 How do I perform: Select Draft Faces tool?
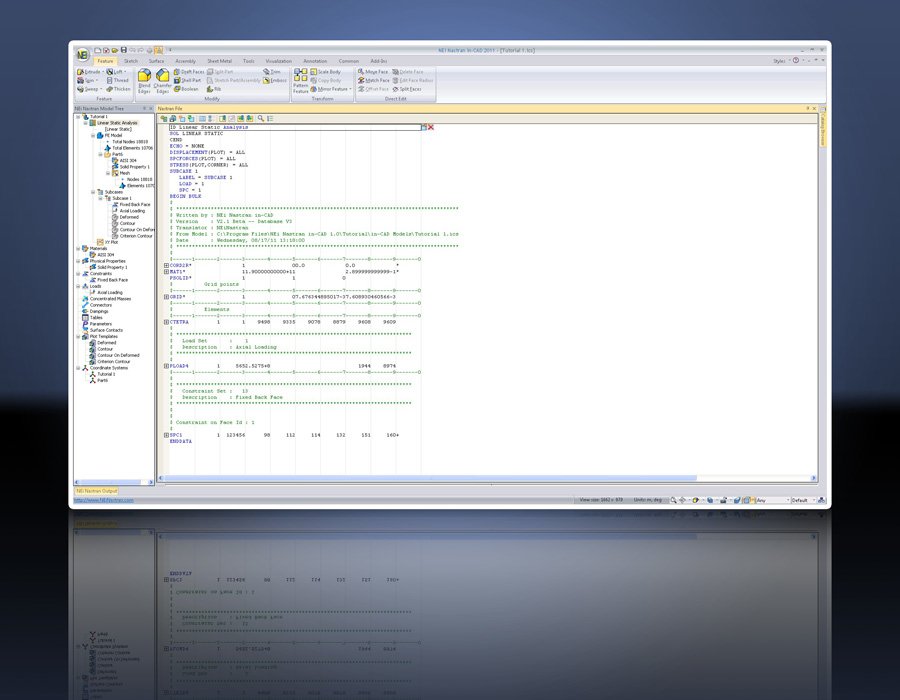click(x=189, y=72)
